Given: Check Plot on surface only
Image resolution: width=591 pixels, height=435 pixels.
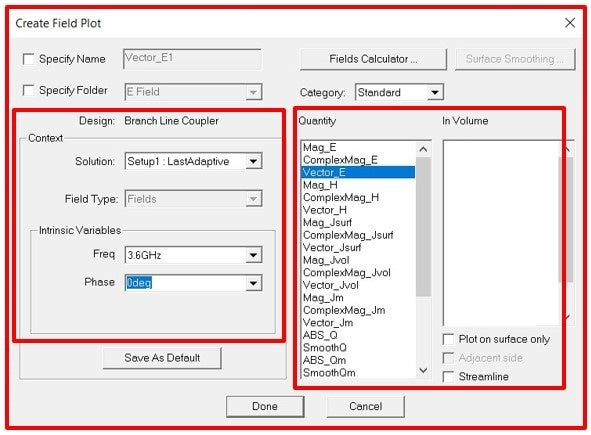Looking at the screenshot, I should click(x=448, y=339).
